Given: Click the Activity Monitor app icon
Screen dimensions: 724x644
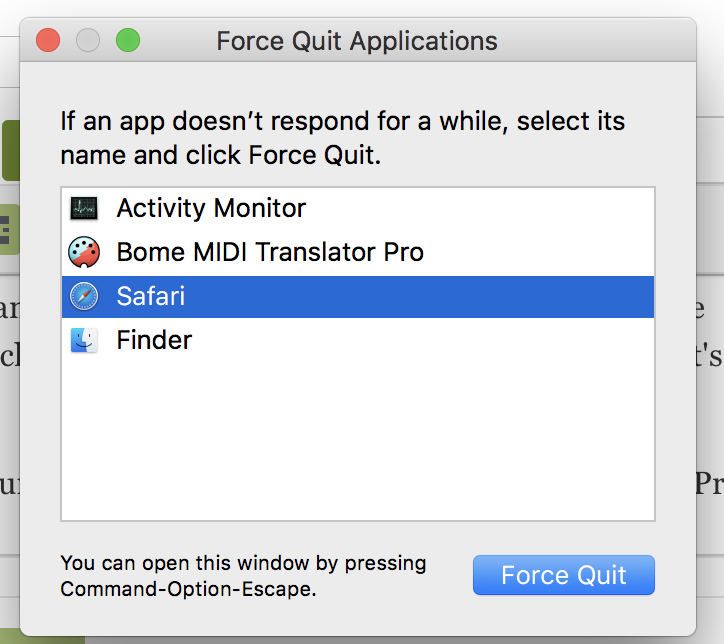Looking at the screenshot, I should point(84,209).
